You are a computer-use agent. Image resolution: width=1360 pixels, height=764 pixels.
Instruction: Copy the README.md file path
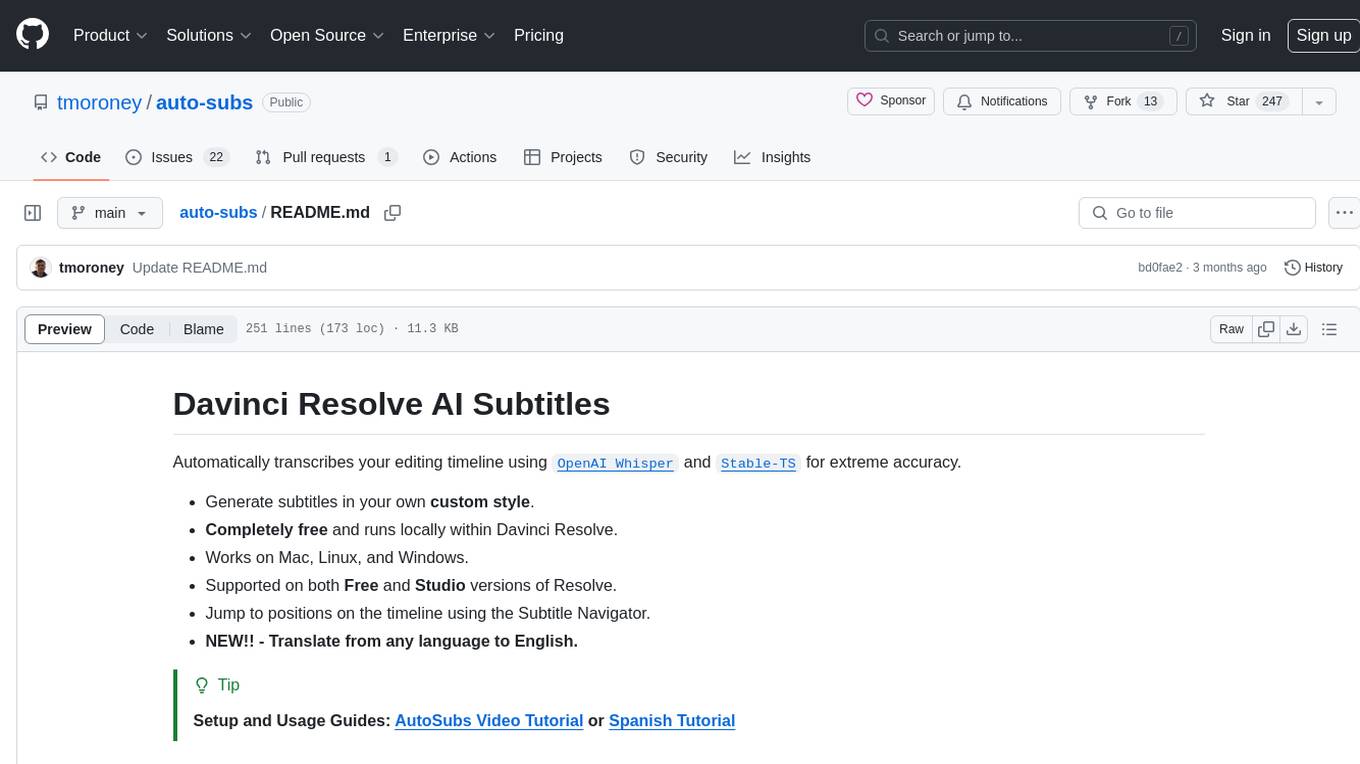(x=393, y=213)
